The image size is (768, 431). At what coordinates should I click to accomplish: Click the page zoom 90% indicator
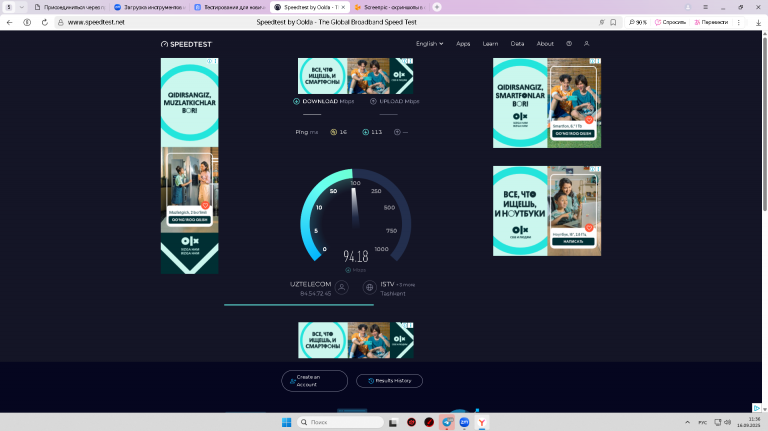638,22
